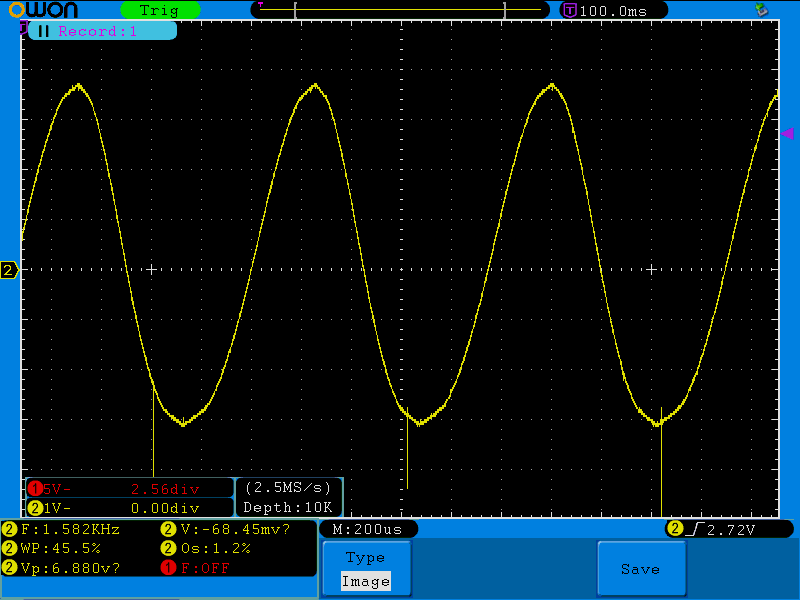This screenshot has width=800, height=600.
Task: Click the red channel 1 F:OFF readout
Action: coord(195,568)
